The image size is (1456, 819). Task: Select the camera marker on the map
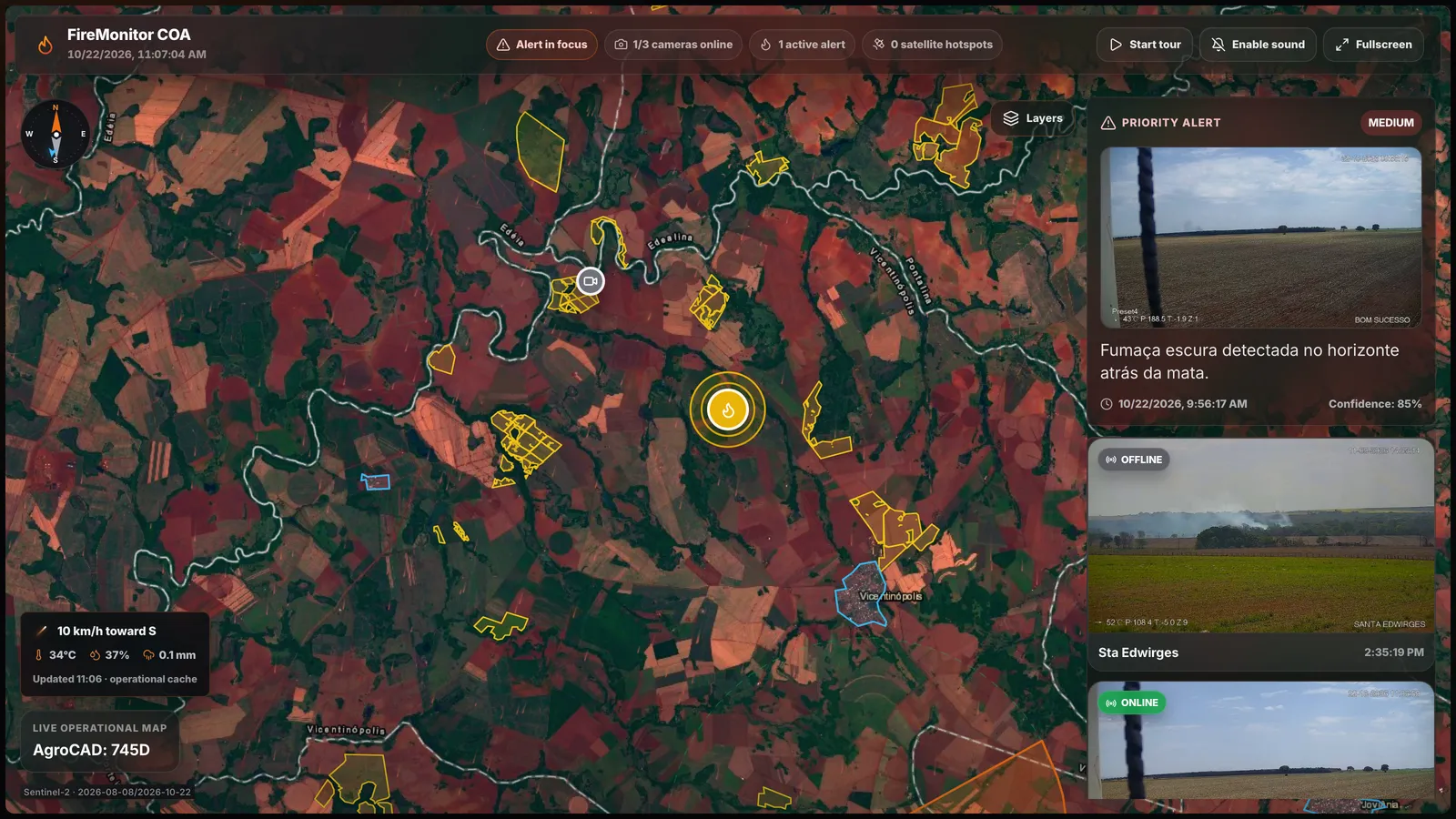(591, 281)
